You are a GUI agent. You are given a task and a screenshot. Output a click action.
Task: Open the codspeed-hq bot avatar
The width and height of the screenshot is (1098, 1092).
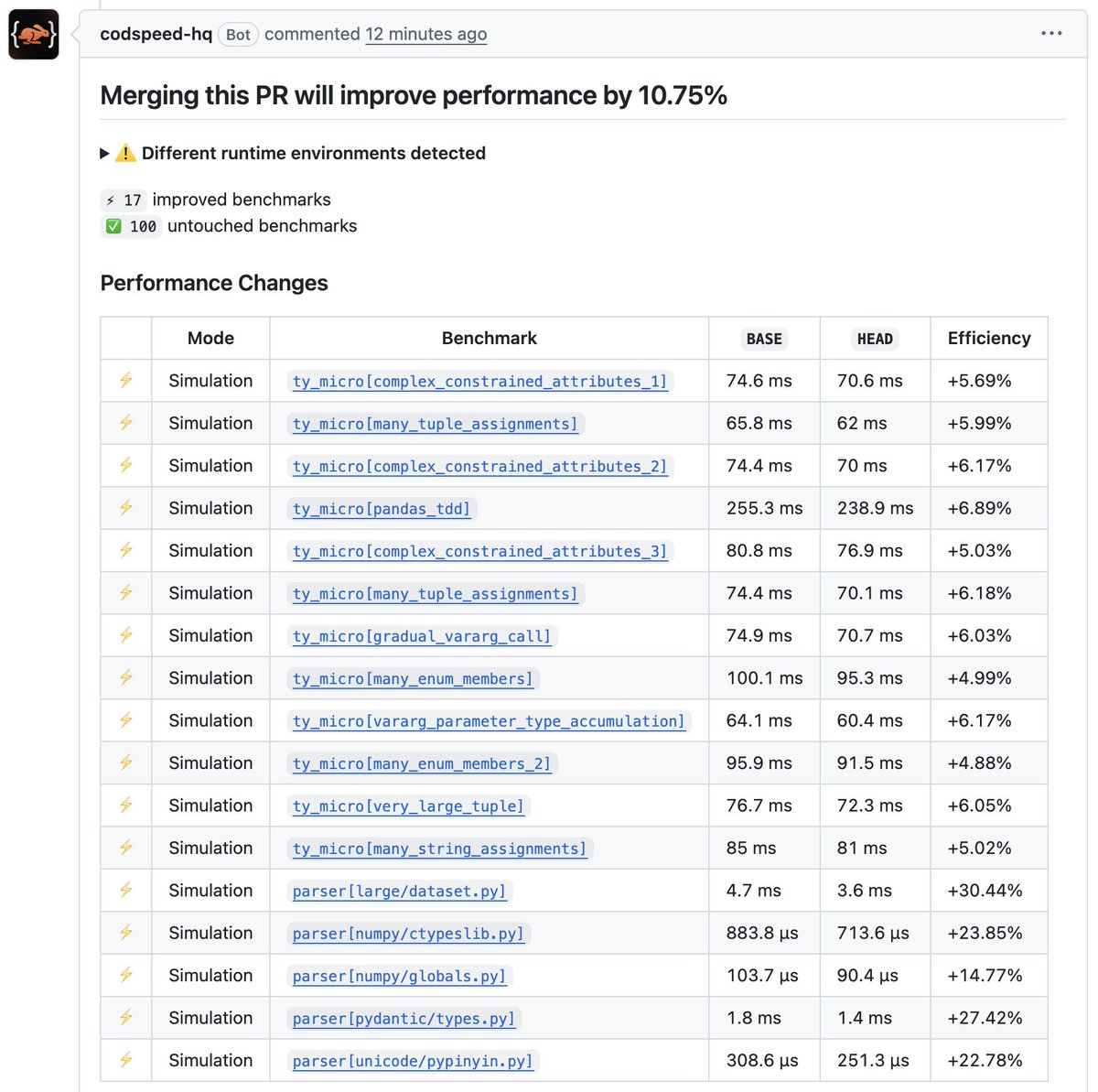coord(34,35)
